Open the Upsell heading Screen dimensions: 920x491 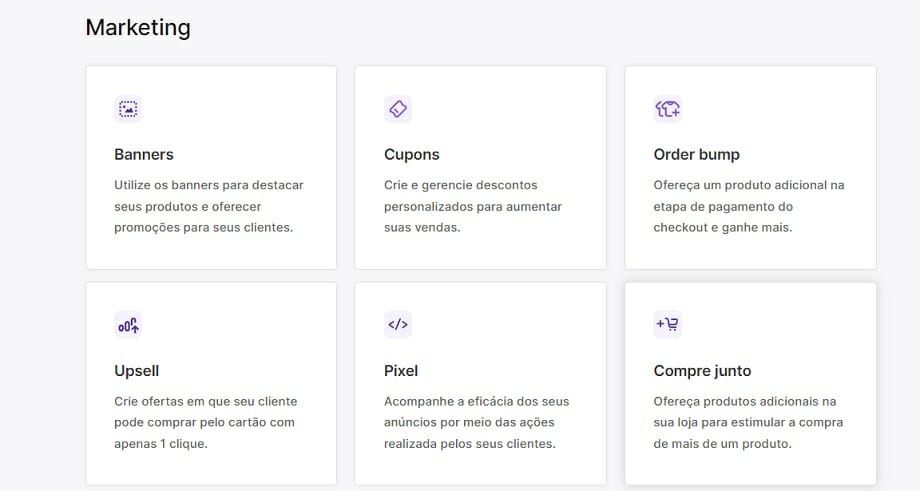click(x=137, y=371)
